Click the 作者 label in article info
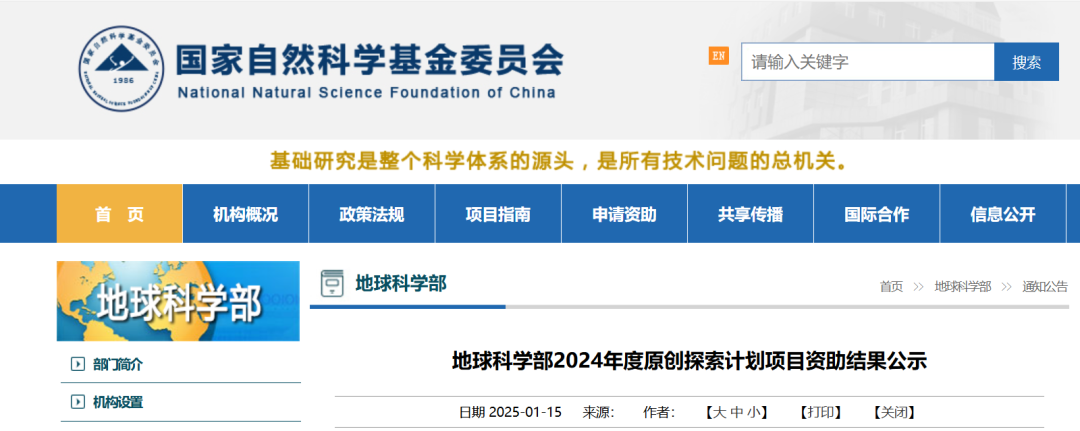 659,412
